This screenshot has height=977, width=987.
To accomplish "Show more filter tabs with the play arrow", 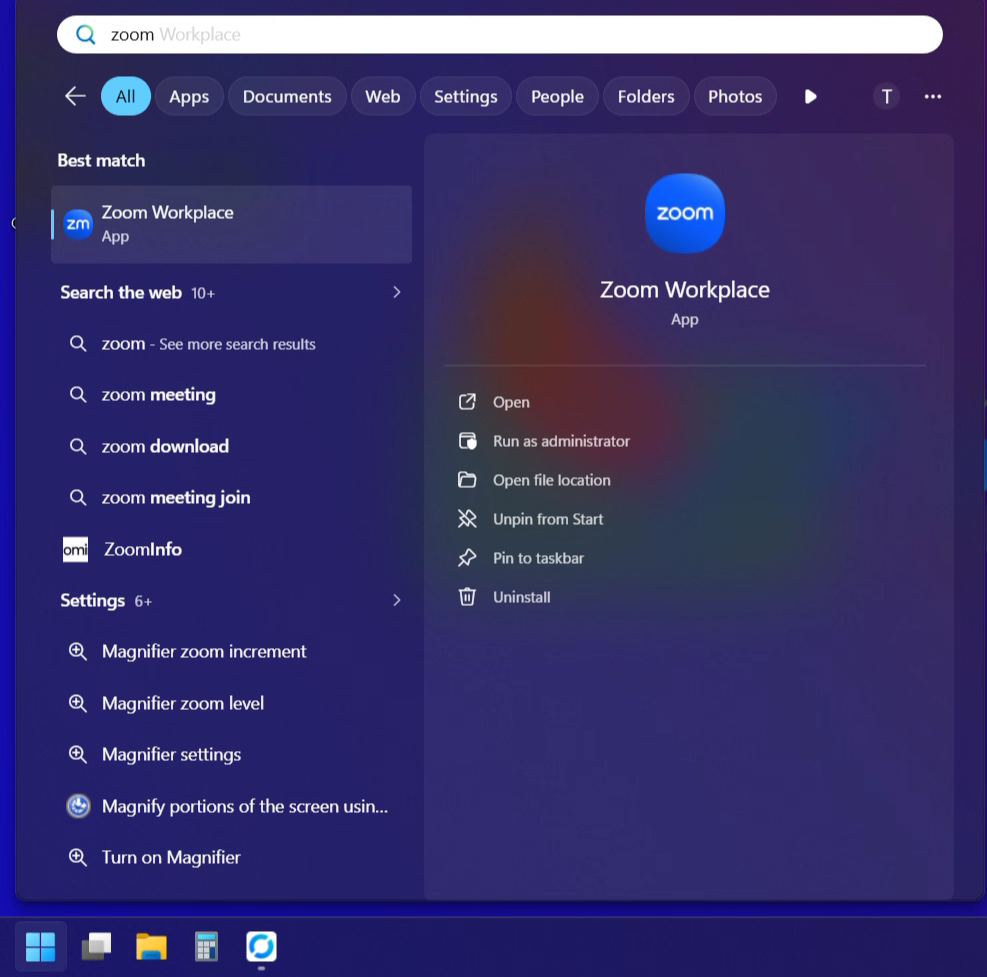I will tap(810, 96).
